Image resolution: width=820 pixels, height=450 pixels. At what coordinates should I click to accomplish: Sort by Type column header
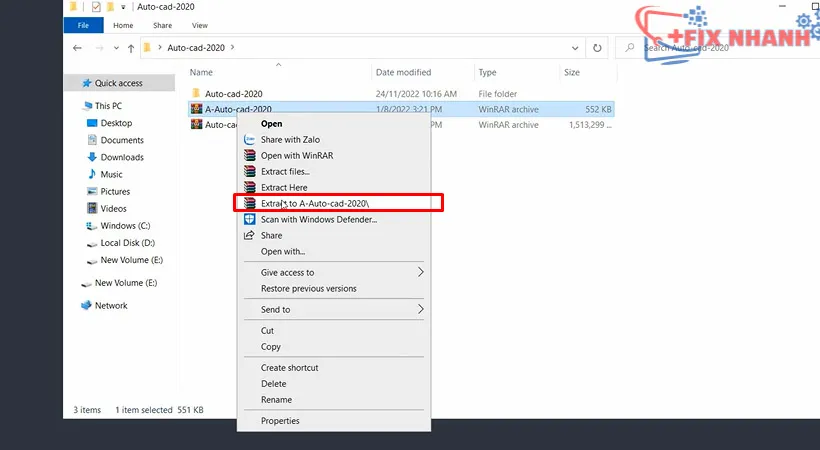click(x=487, y=72)
